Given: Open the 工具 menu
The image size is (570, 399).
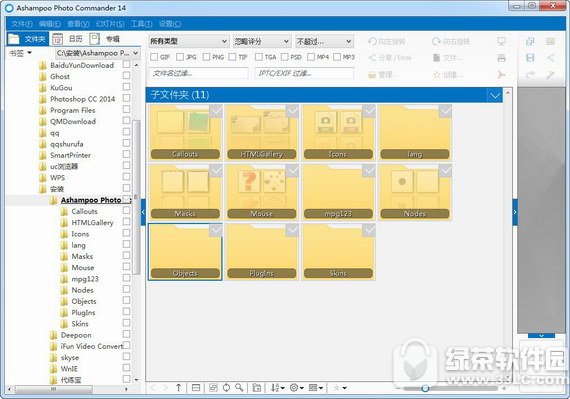Looking at the screenshot, I should [x=141, y=24].
